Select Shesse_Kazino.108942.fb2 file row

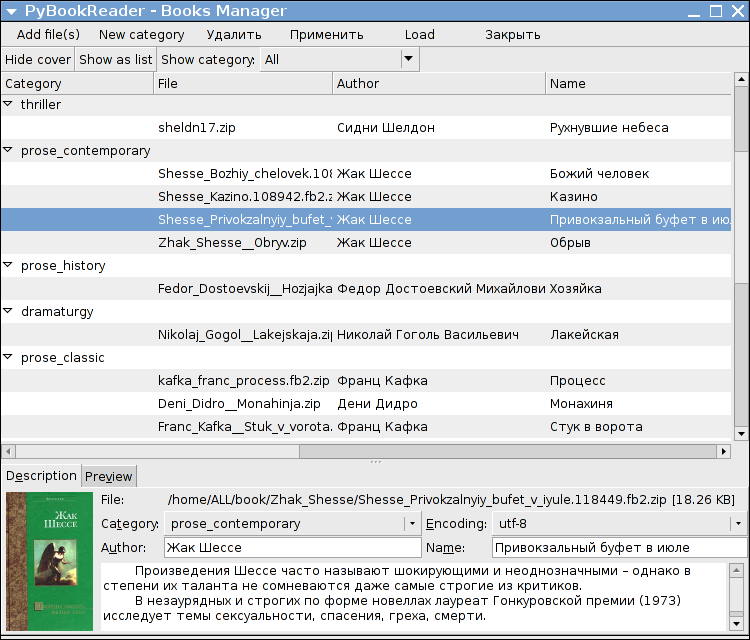(366, 197)
